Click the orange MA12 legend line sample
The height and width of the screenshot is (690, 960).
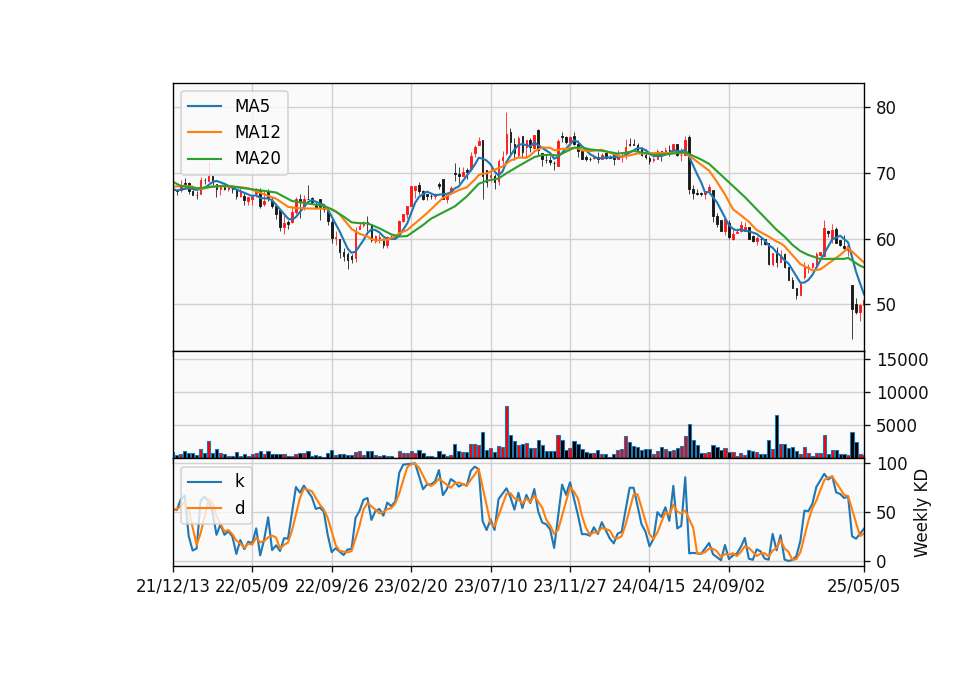click(204, 132)
